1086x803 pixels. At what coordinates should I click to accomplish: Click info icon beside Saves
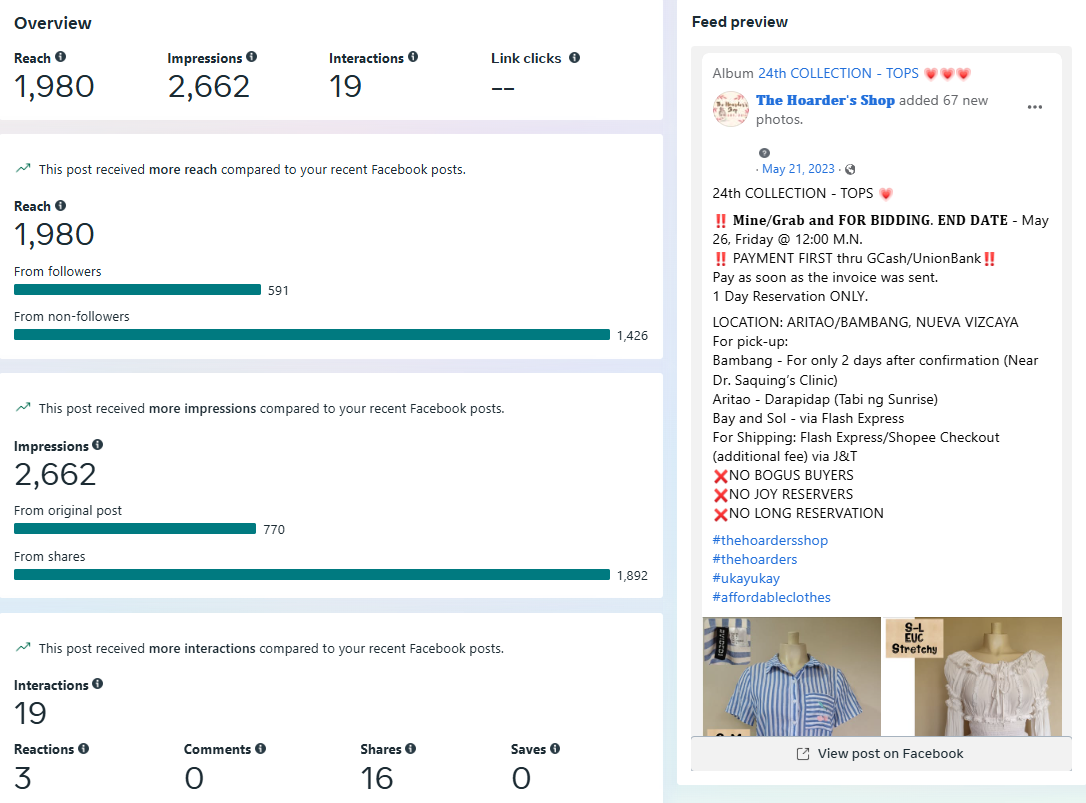(x=555, y=749)
